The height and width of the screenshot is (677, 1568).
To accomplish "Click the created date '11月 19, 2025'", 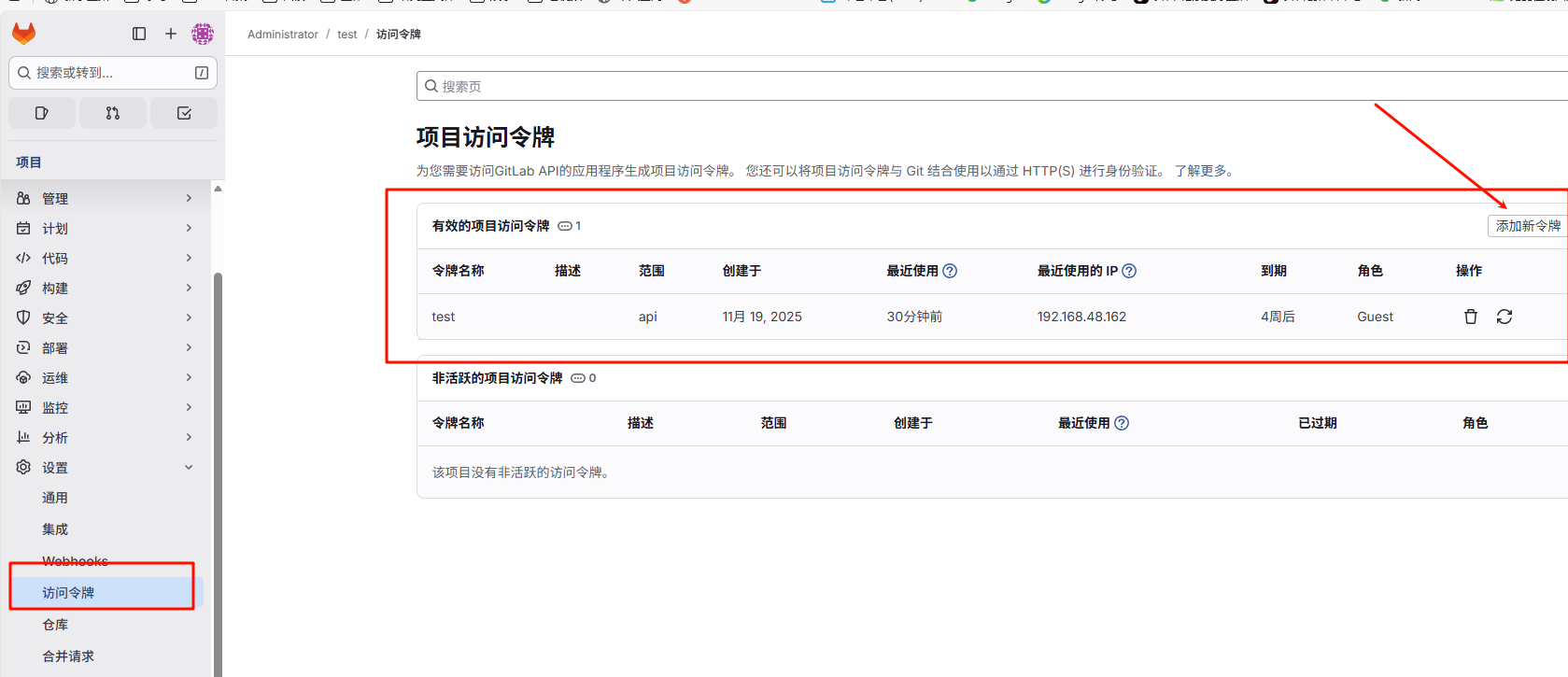I will click(762, 317).
